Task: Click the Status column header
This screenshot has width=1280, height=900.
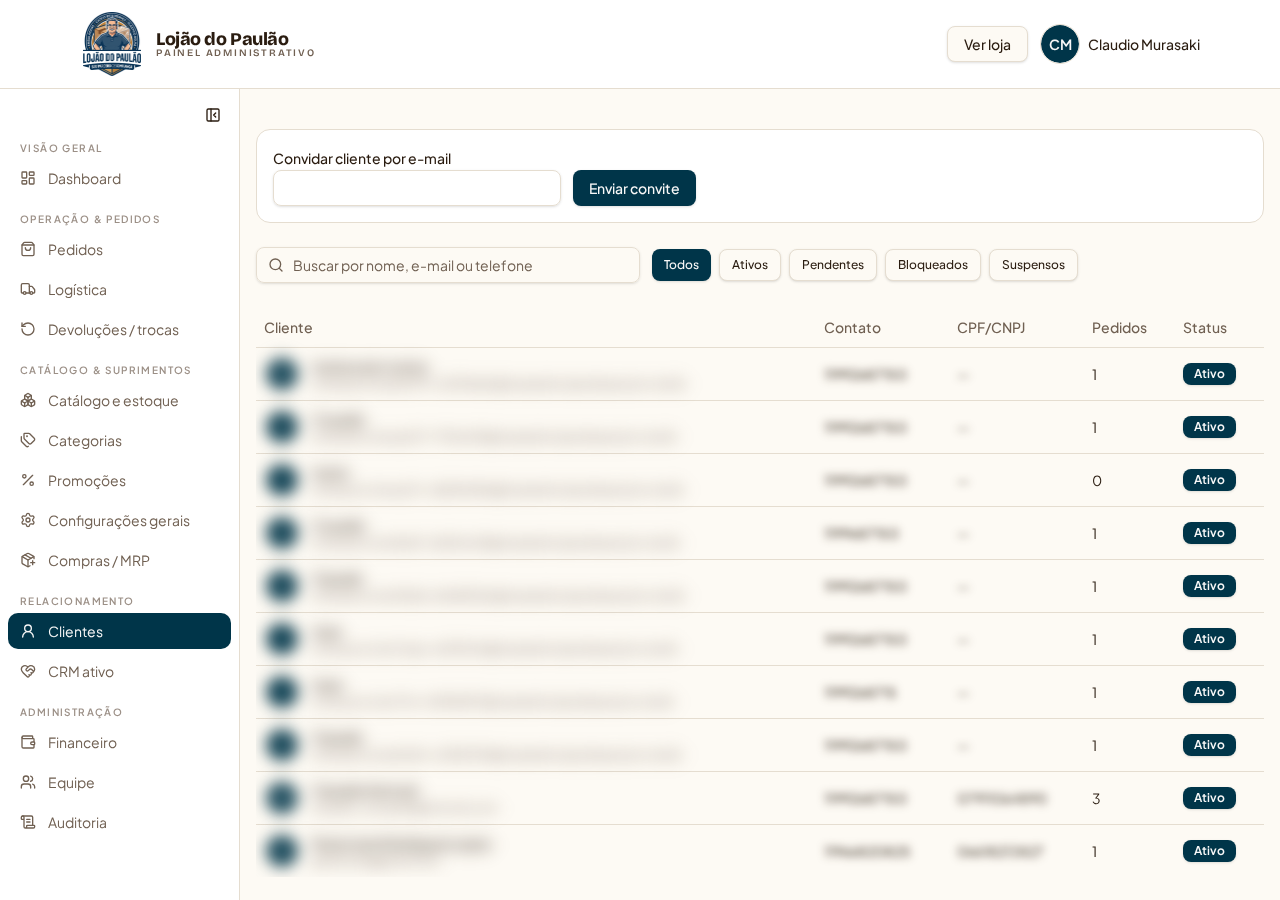Action: (x=1205, y=327)
